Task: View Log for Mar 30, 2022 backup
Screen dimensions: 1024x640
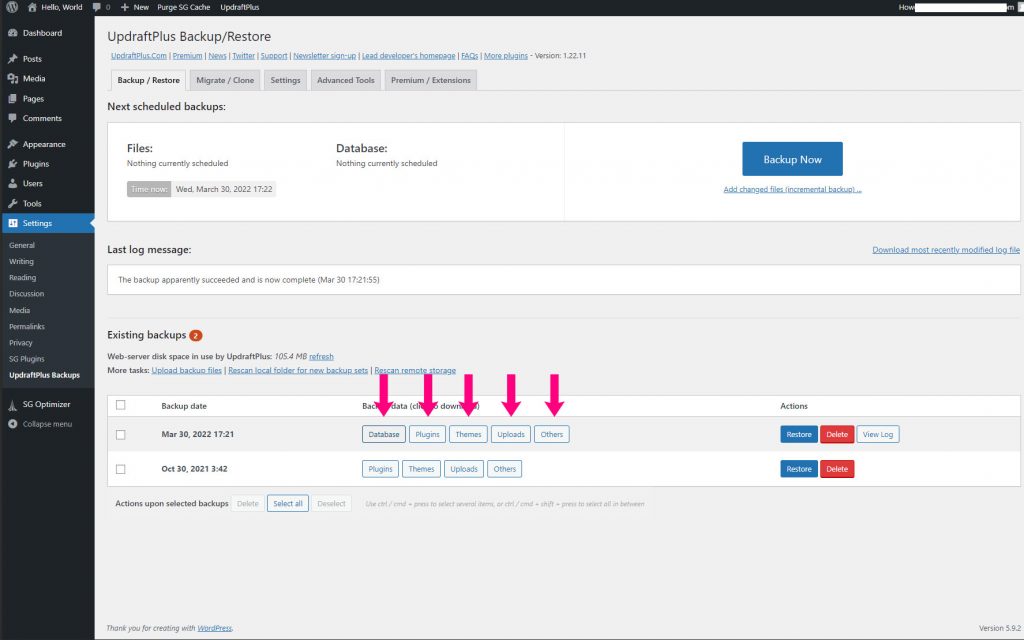Action: click(878, 434)
